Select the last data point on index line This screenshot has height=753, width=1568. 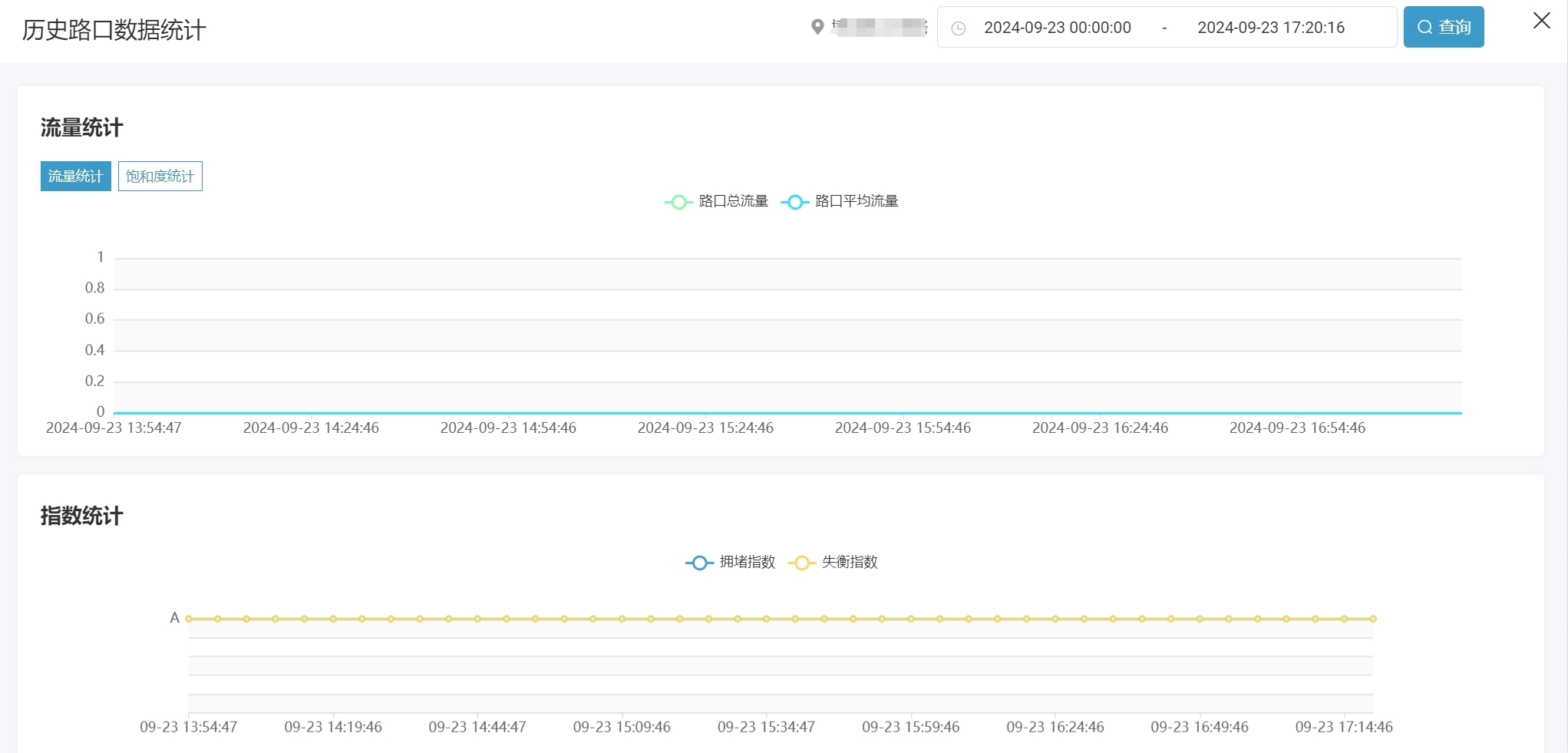1372,619
